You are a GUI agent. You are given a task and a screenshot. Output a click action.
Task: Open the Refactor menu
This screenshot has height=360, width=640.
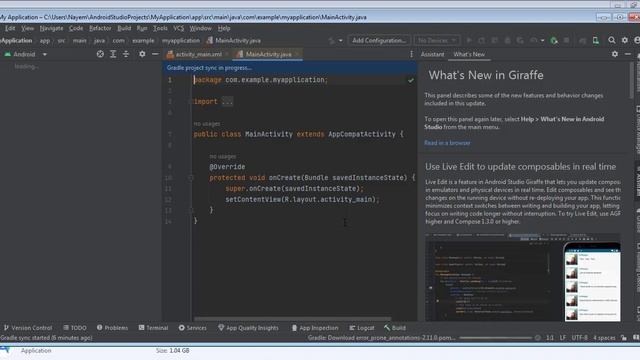tap(100, 28)
